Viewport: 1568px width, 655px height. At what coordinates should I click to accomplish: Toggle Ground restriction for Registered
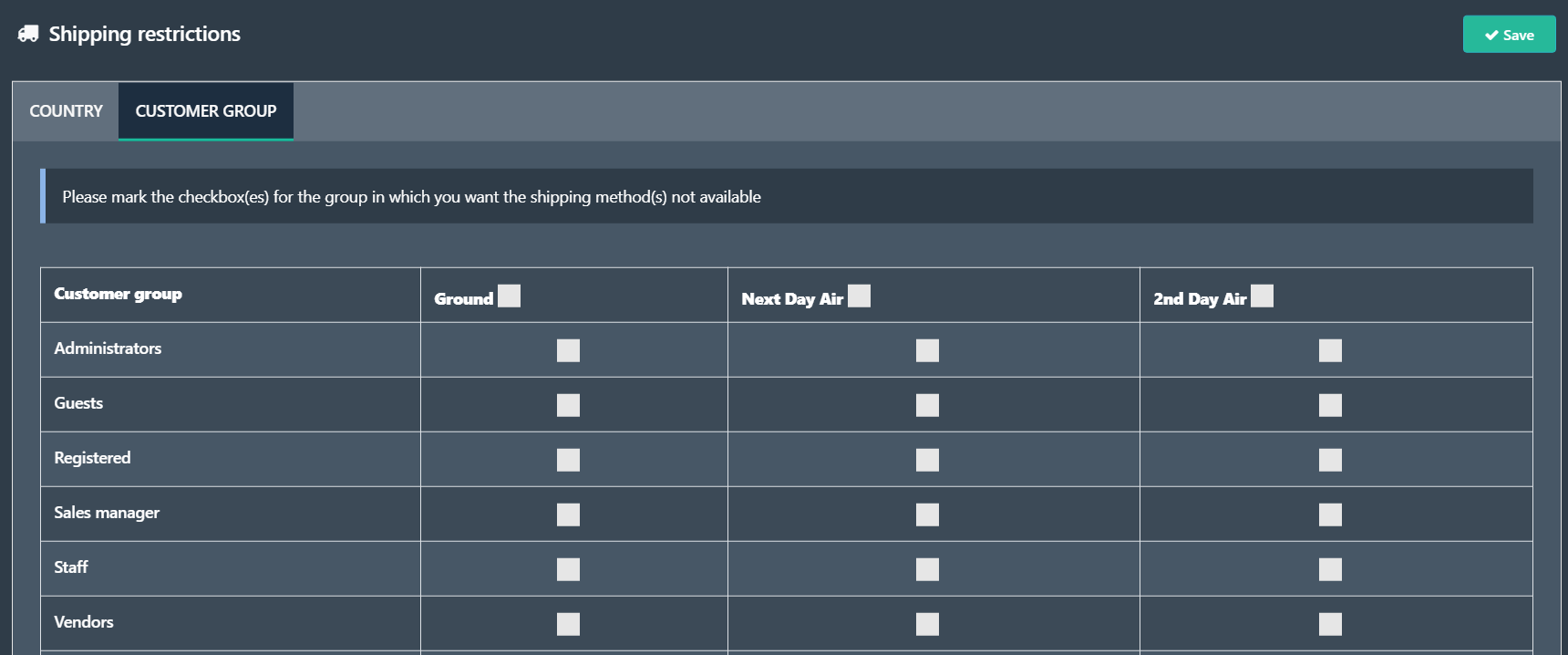point(568,460)
